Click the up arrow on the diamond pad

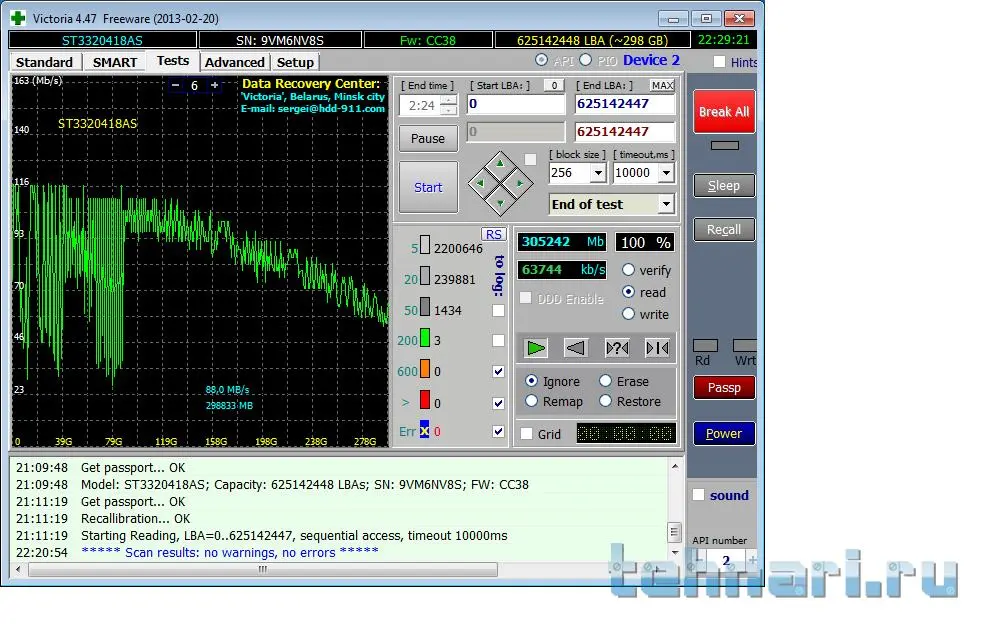pos(500,162)
